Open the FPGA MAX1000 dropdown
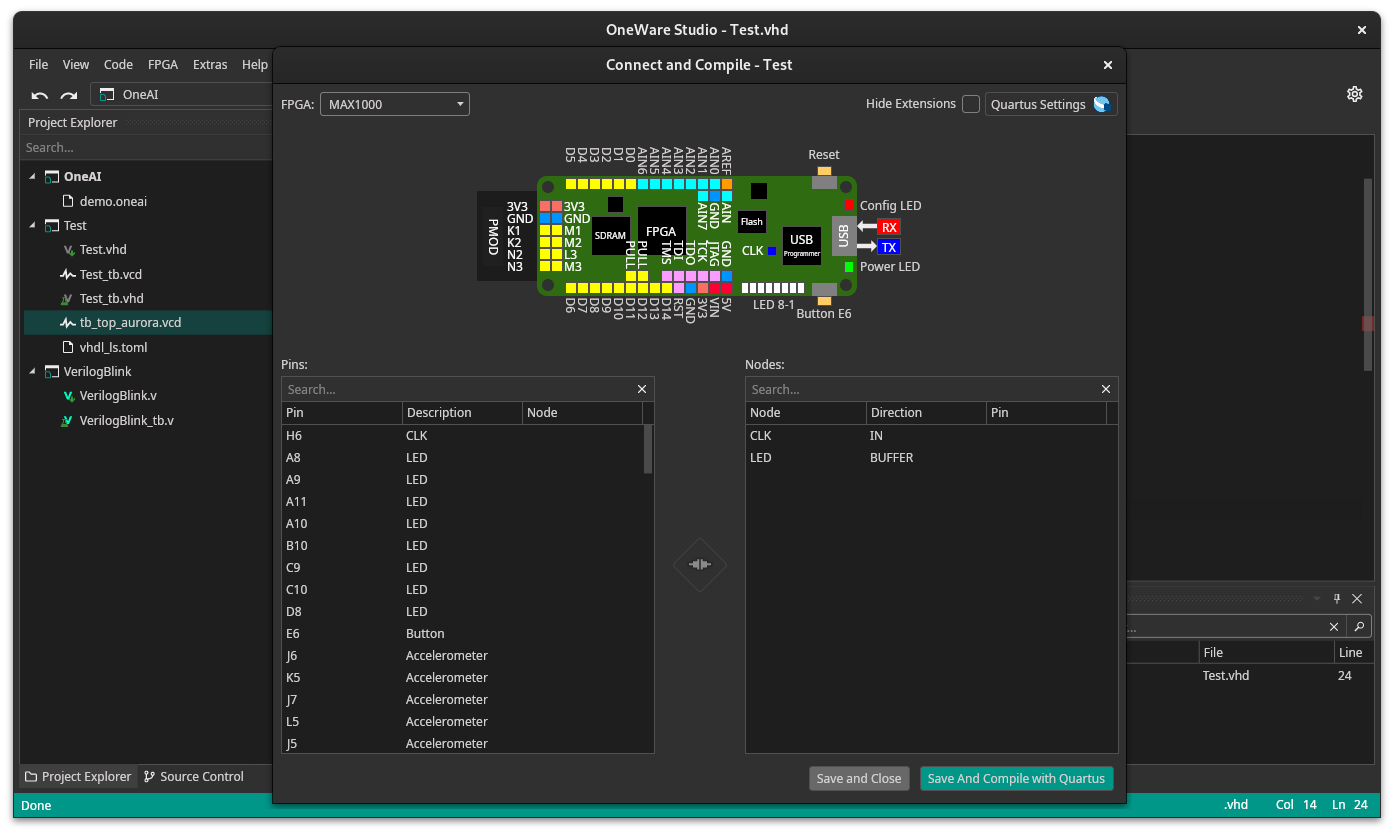This screenshot has width=1394, height=834. click(x=394, y=104)
